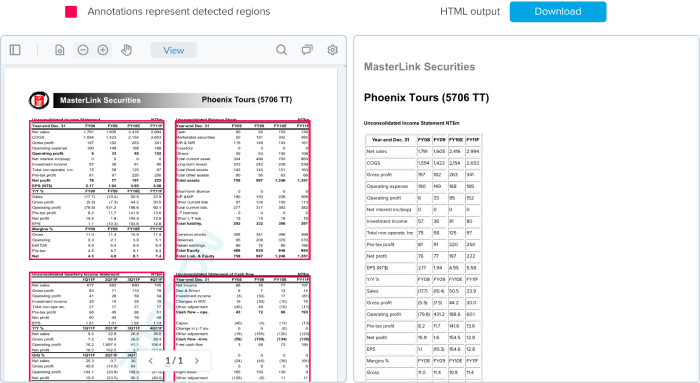700x383 pixels.
Task: Select the 'HTML output' label
Action: [x=470, y=12]
